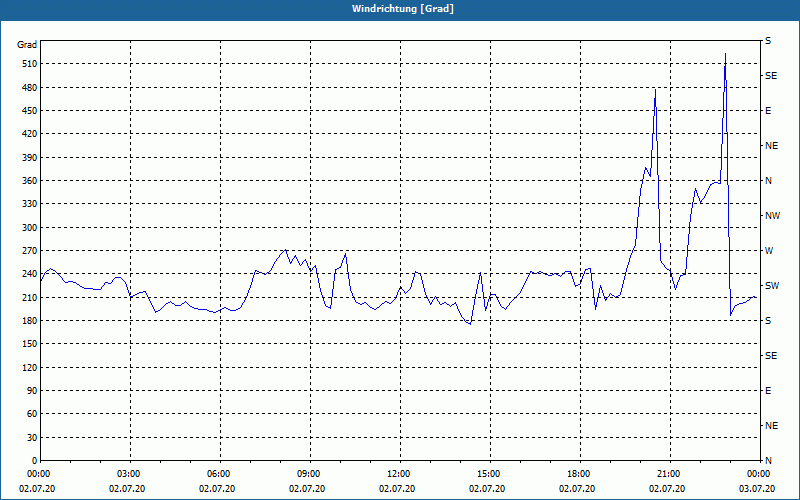Select the E compass label level with 450

[x=768, y=111]
